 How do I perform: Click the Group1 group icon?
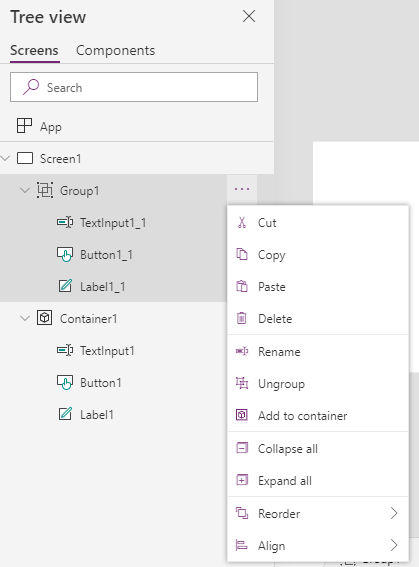[x=45, y=190]
